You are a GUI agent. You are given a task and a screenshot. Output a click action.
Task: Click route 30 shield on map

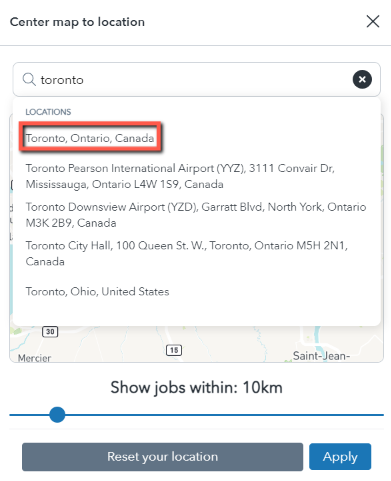click(x=50, y=332)
